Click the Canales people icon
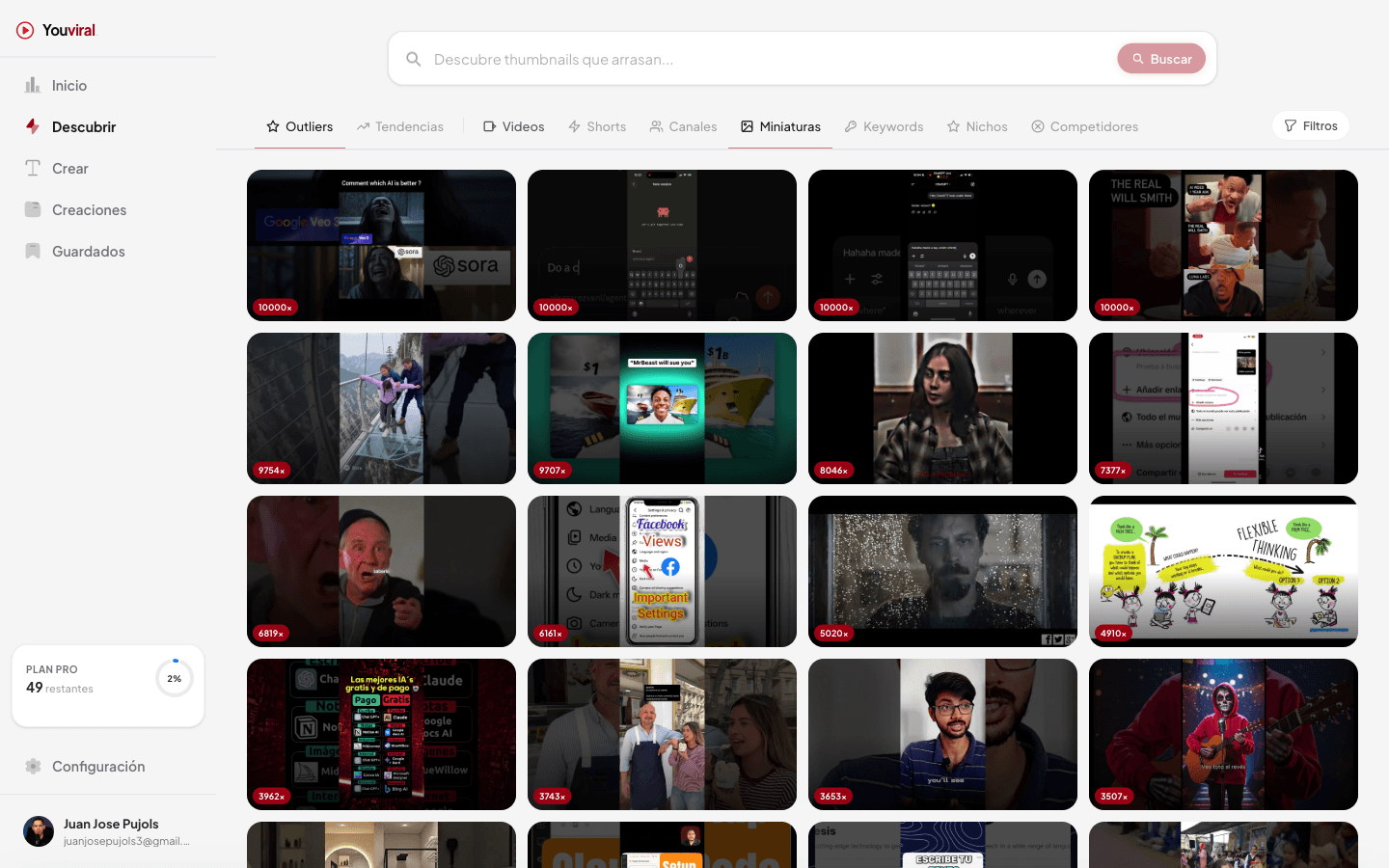The image size is (1389, 868). click(656, 126)
